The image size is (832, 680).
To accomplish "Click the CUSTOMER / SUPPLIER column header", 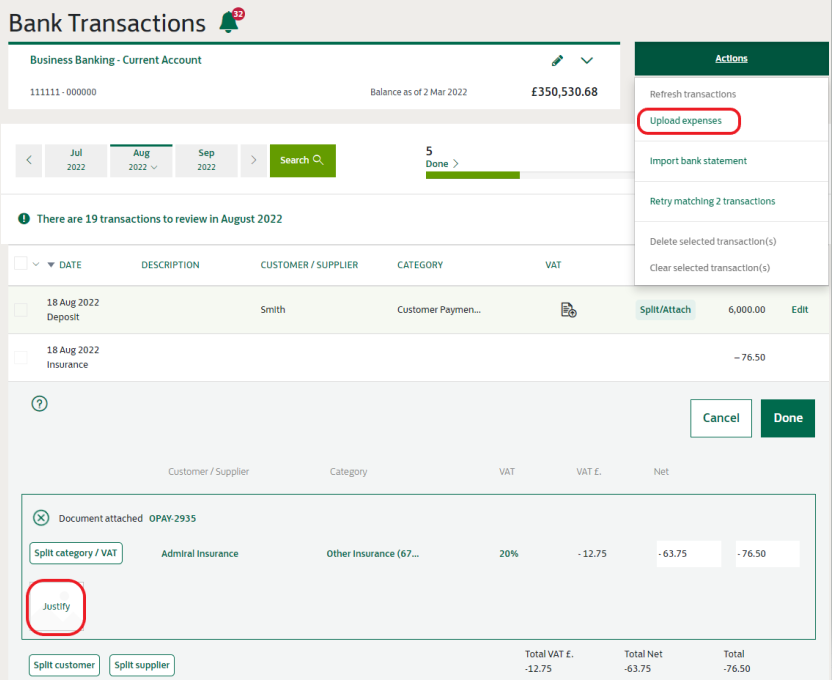I will click(x=309, y=265).
